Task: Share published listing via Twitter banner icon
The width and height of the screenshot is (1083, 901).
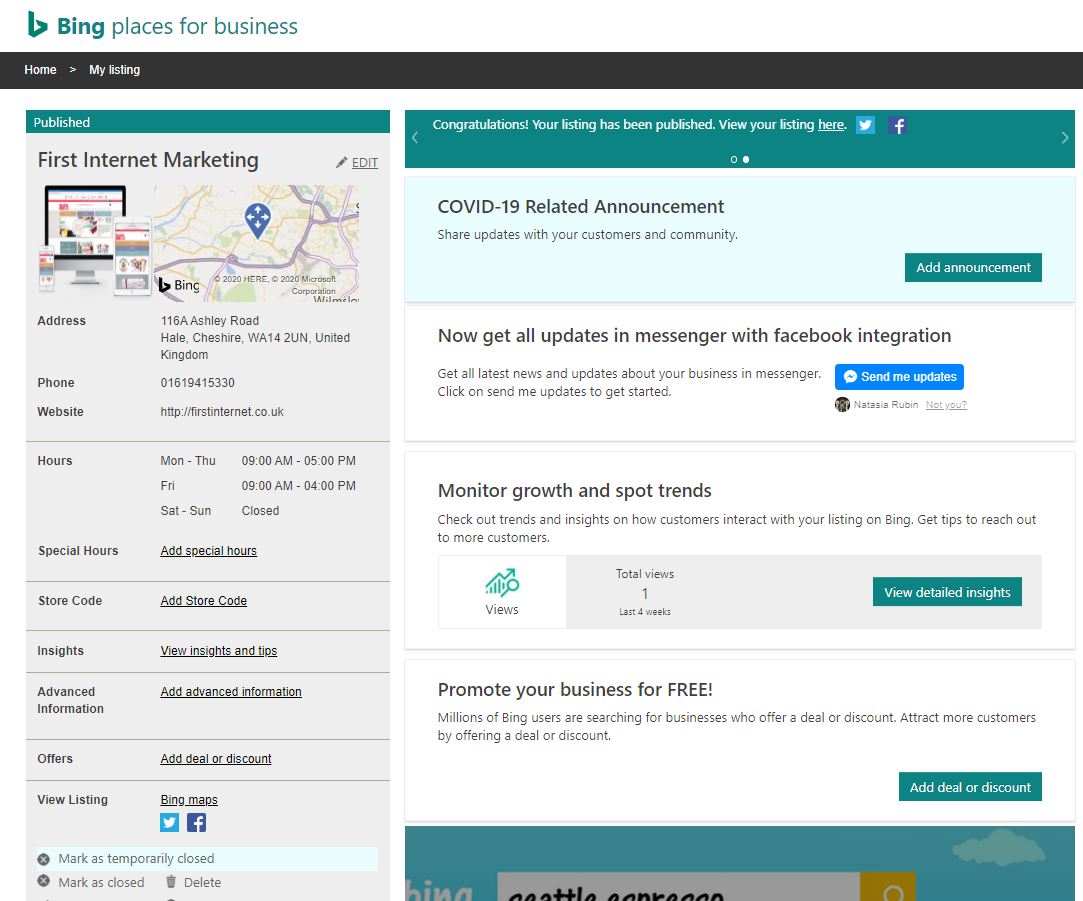Action: pos(864,125)
